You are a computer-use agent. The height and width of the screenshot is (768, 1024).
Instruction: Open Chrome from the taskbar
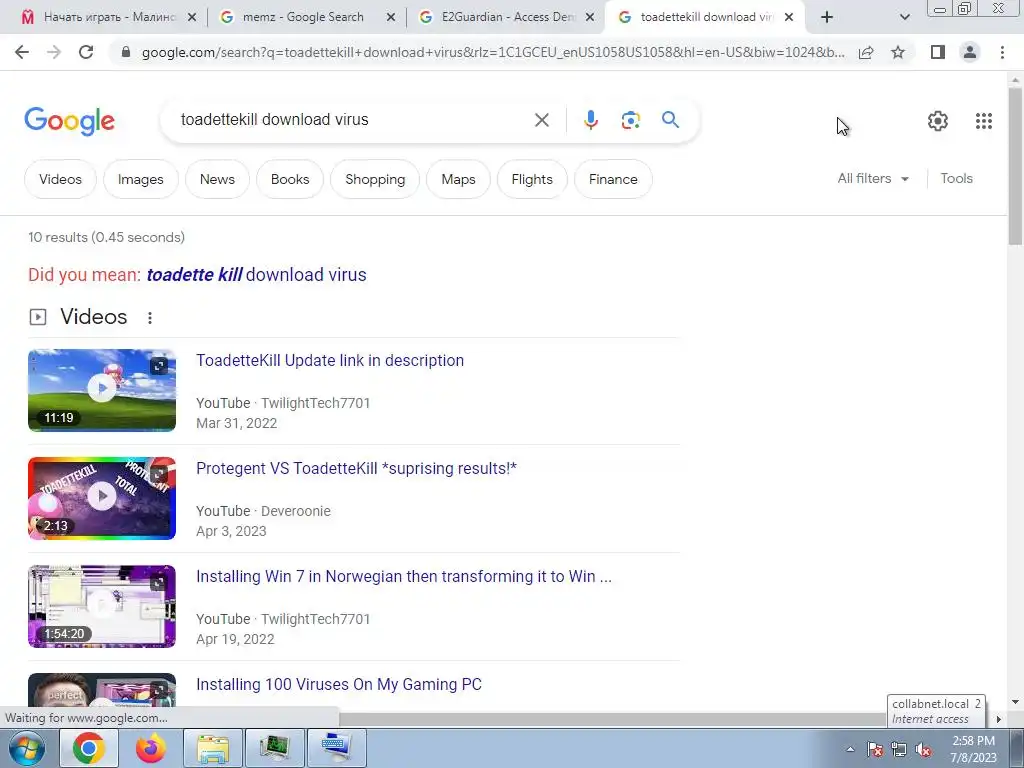pyautogui.click(x=89, y=748)
